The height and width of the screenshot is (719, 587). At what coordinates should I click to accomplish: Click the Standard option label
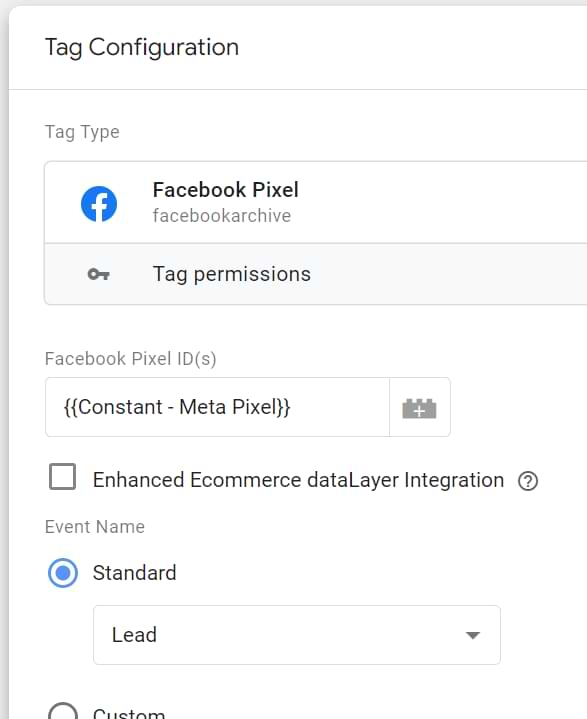click(x=134, y=573)
